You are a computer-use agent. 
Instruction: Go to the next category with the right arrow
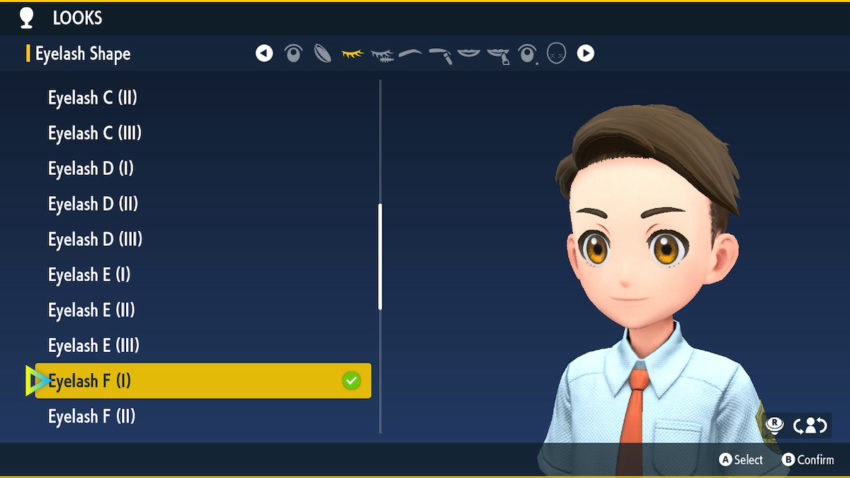(585, 53)
